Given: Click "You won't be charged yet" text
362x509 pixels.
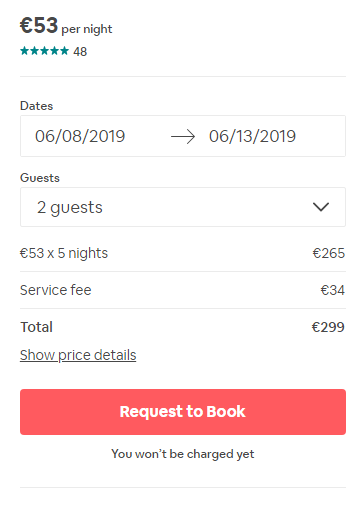Looking at the screenshot, I should tap(183, 454).
